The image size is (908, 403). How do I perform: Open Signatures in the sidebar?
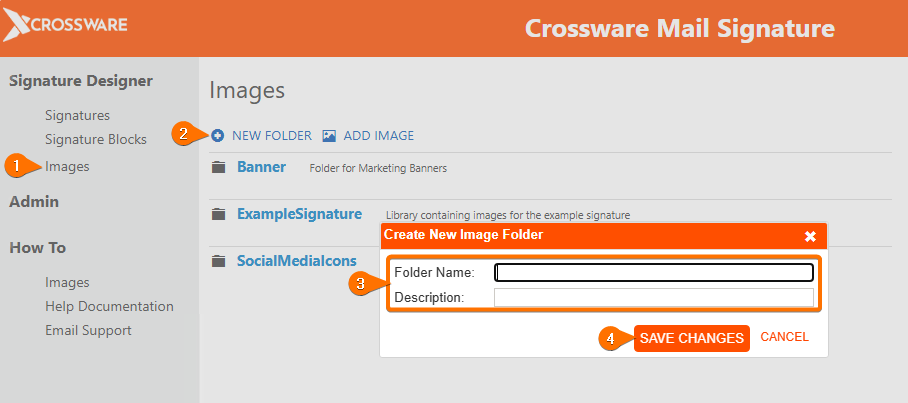tap(77, 115)
